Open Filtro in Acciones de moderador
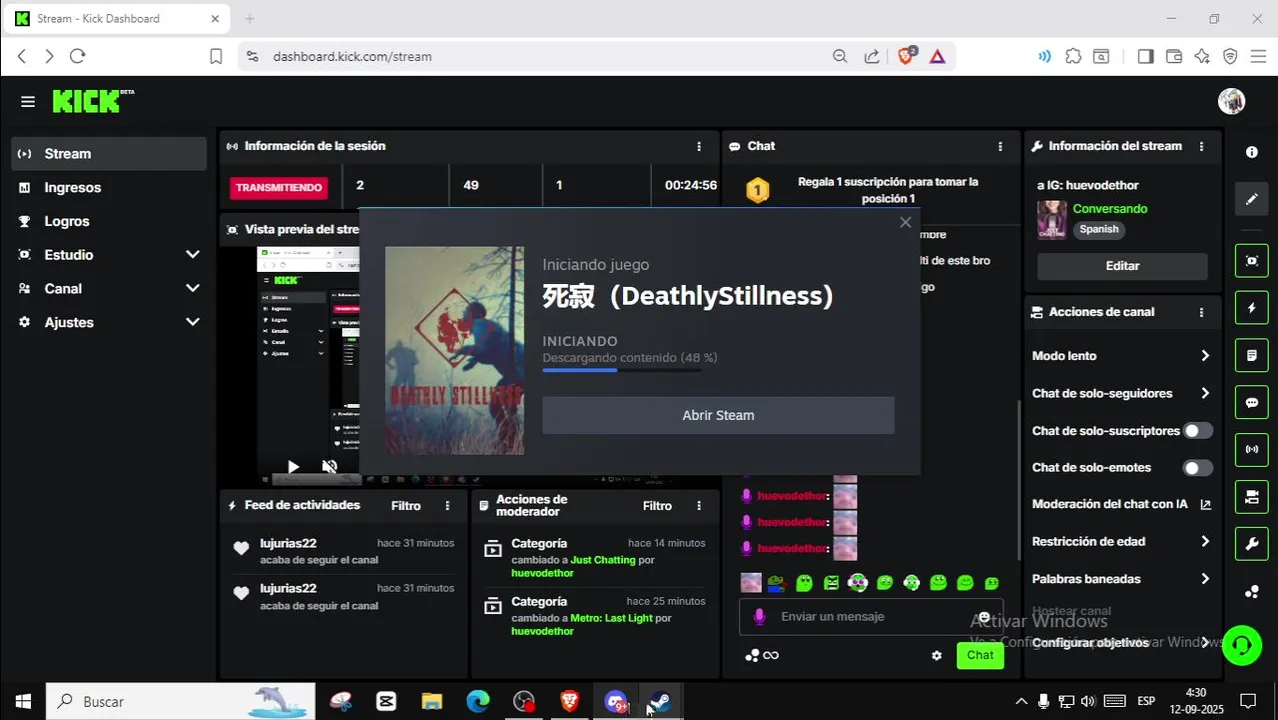 (x=657, y=506)
